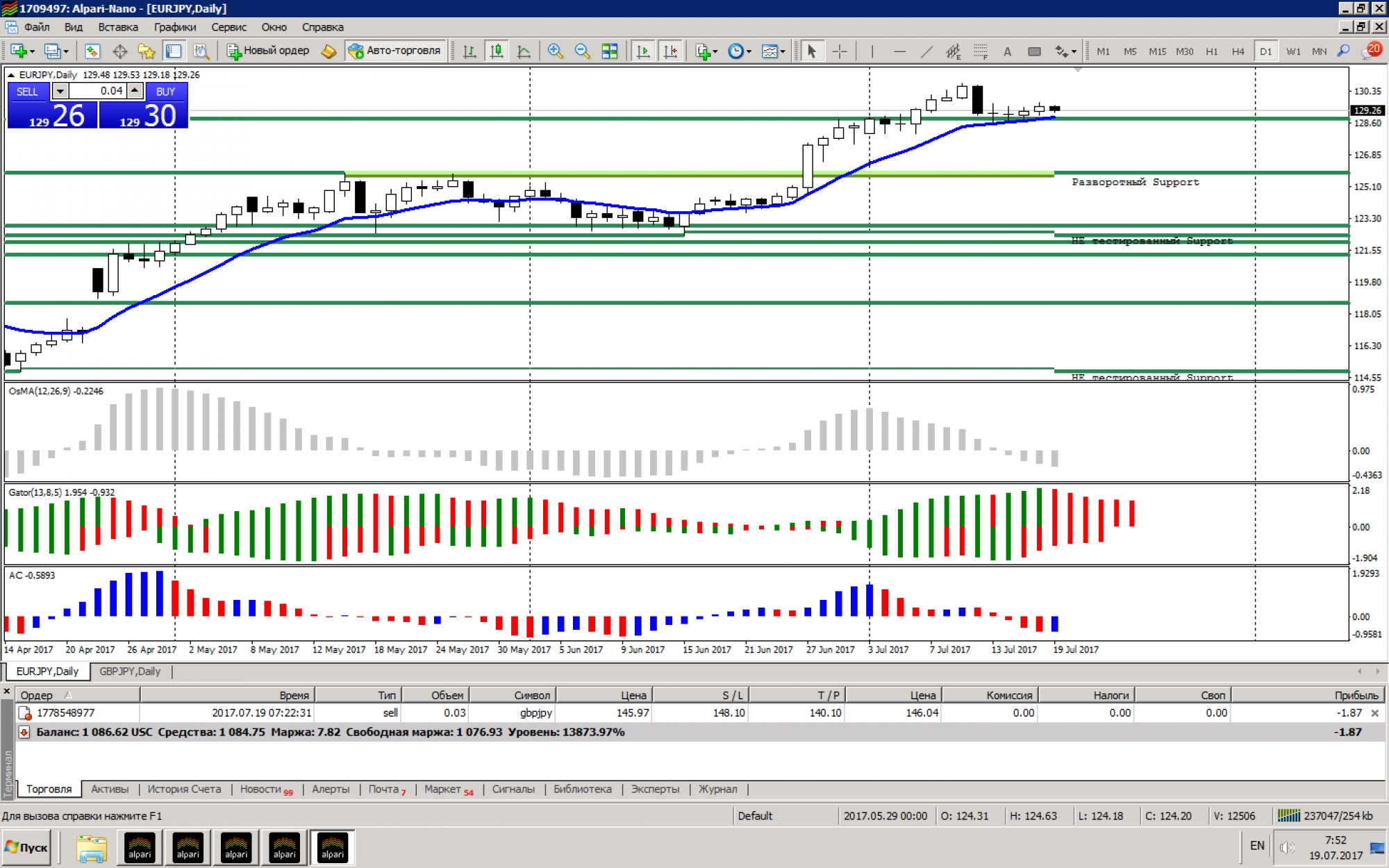Image resolution: width=1389 pixels, height=868 pixels.
Task: Pick the Fibonacci retracement tool
Action: pyautogui.click(x=980, y=51)
